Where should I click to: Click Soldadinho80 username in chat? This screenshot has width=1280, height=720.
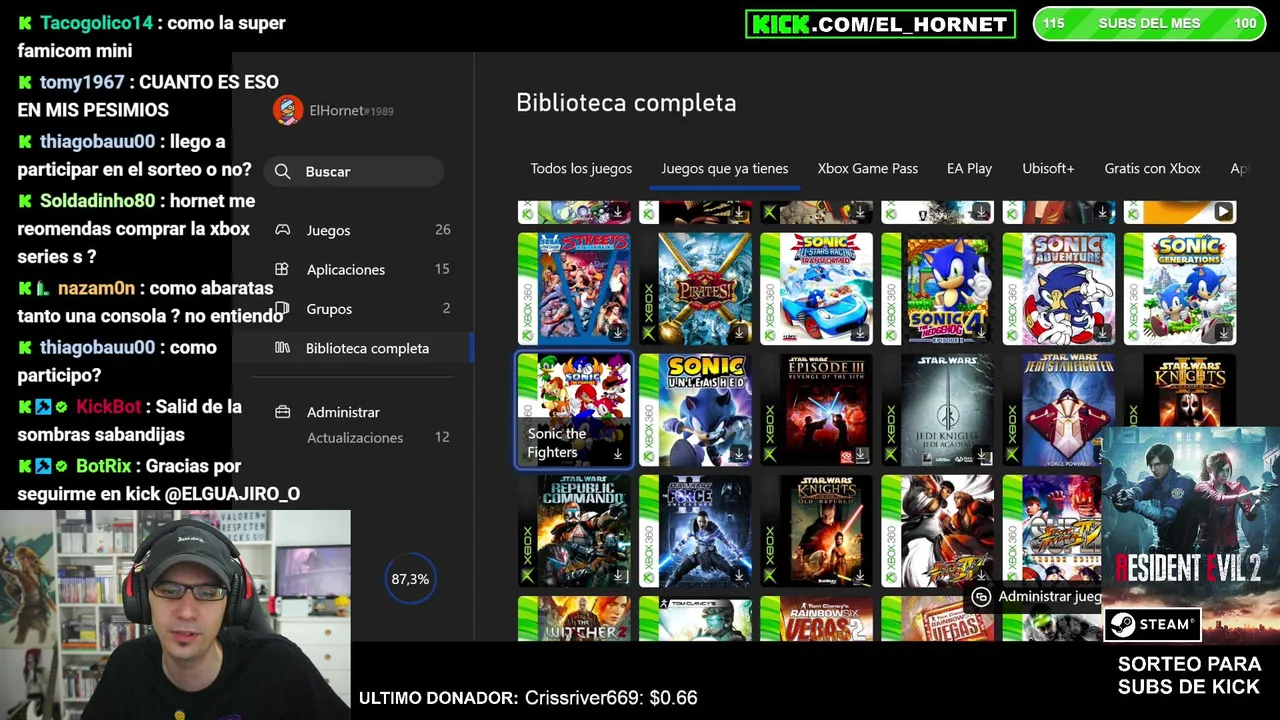pyautogui.click(x=97, y=201)
